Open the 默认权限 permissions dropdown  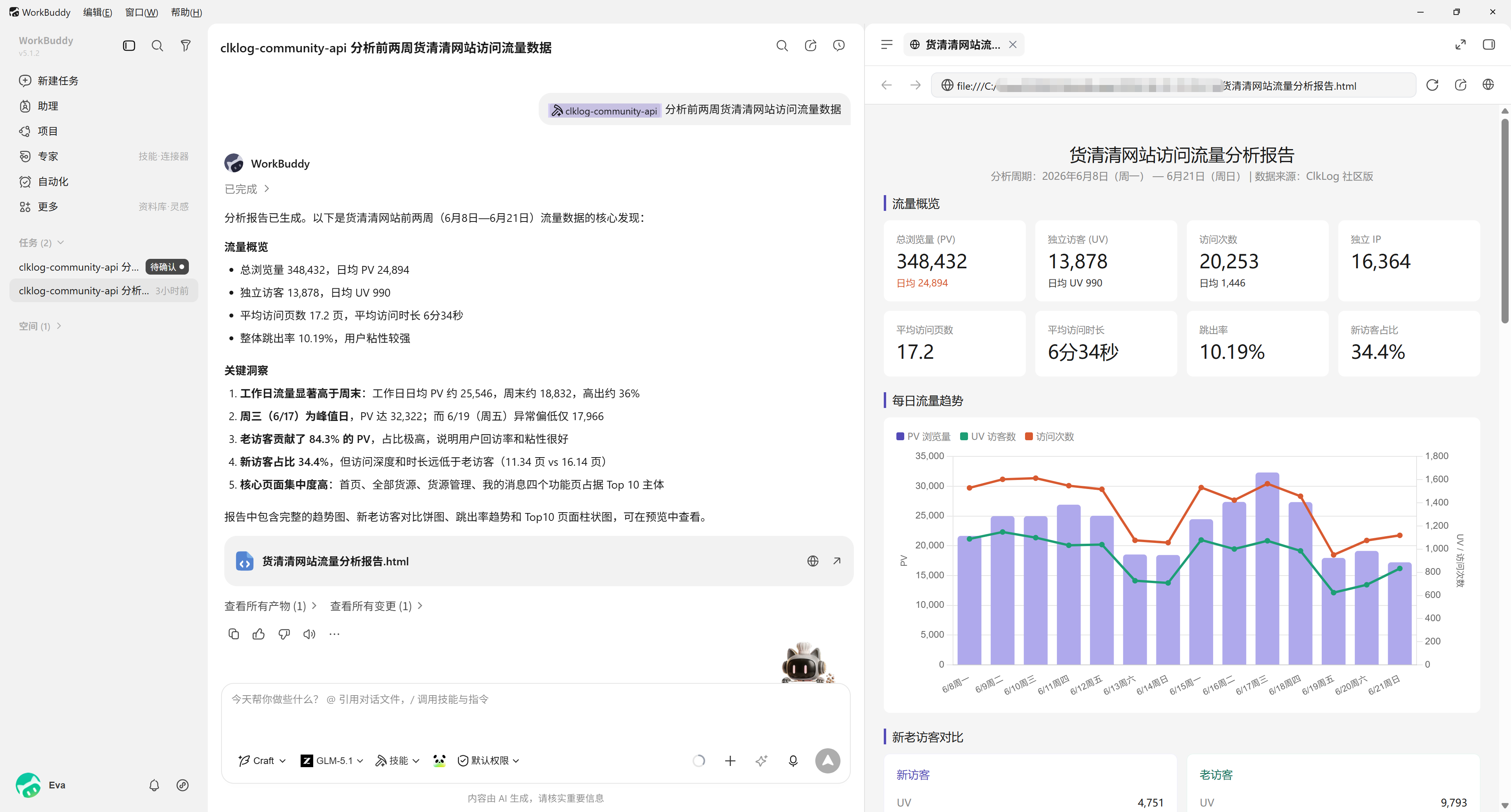tap(489, 760)
